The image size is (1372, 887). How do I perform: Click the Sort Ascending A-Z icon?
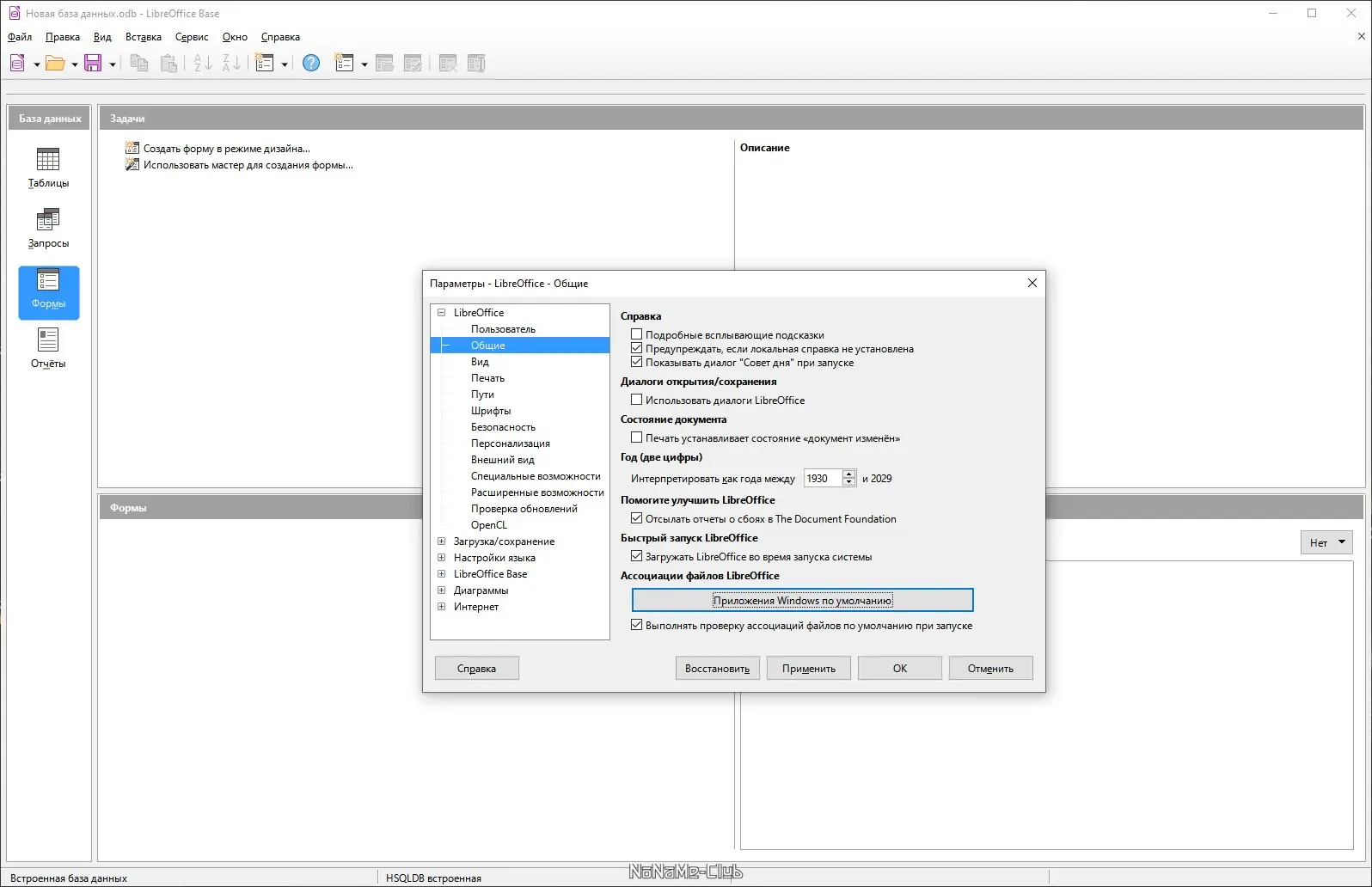[203, 63]
